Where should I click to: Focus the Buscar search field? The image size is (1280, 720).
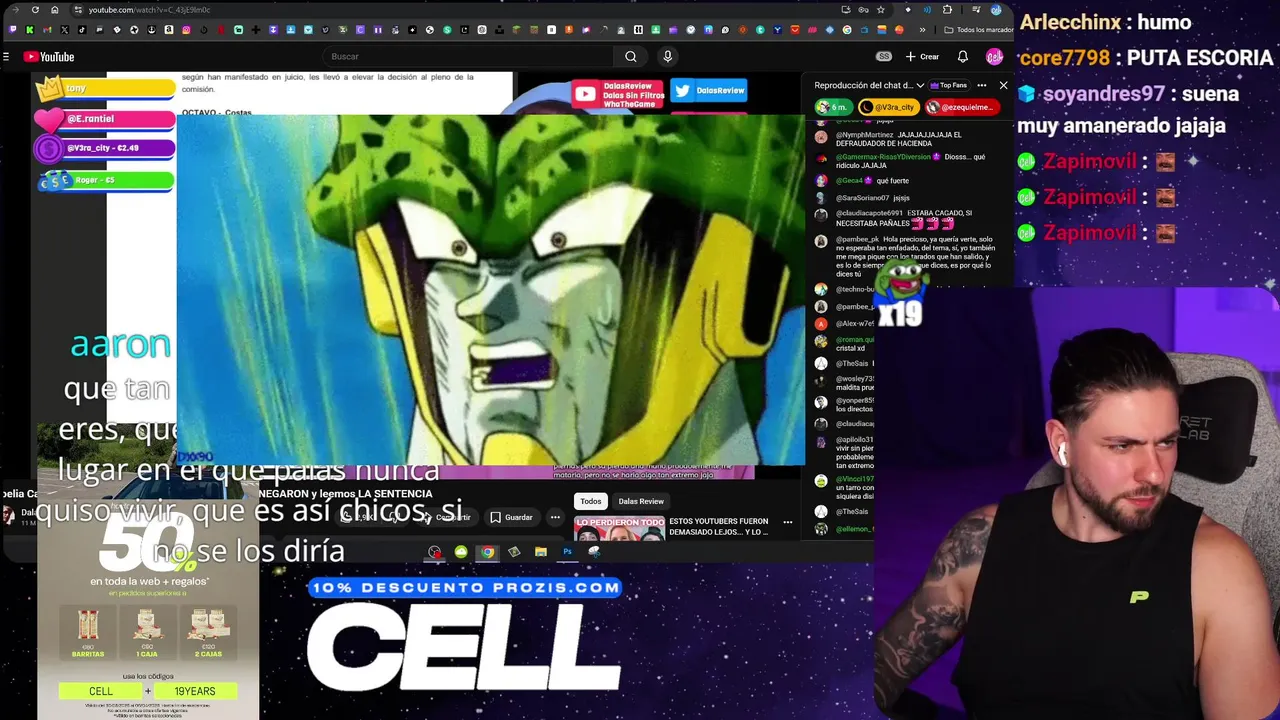pos(470,57)
